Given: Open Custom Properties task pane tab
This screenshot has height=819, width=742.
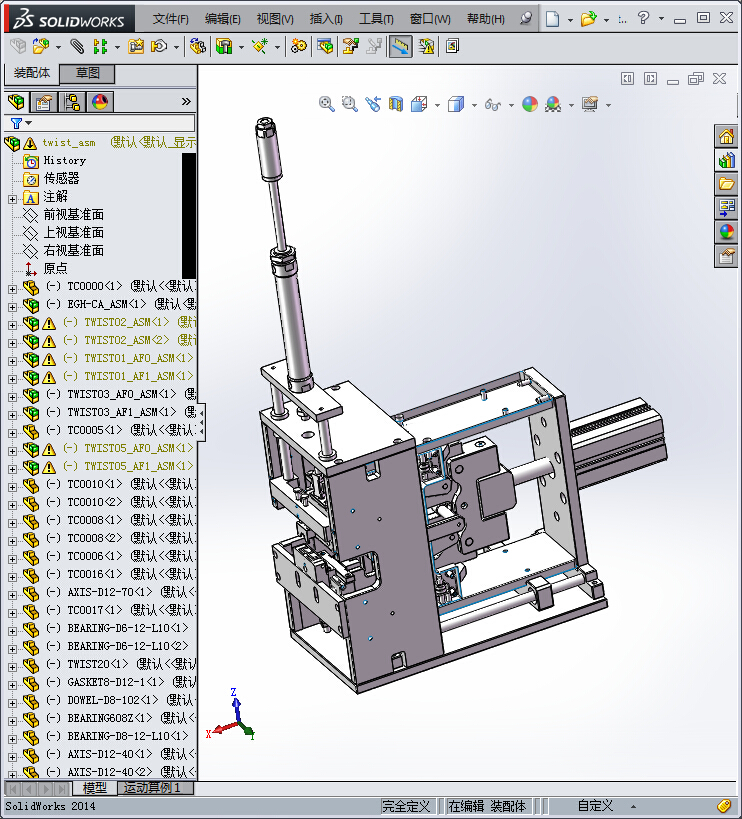Looking at the screenshot, I should pyautogui.click(x=726, y=256).
